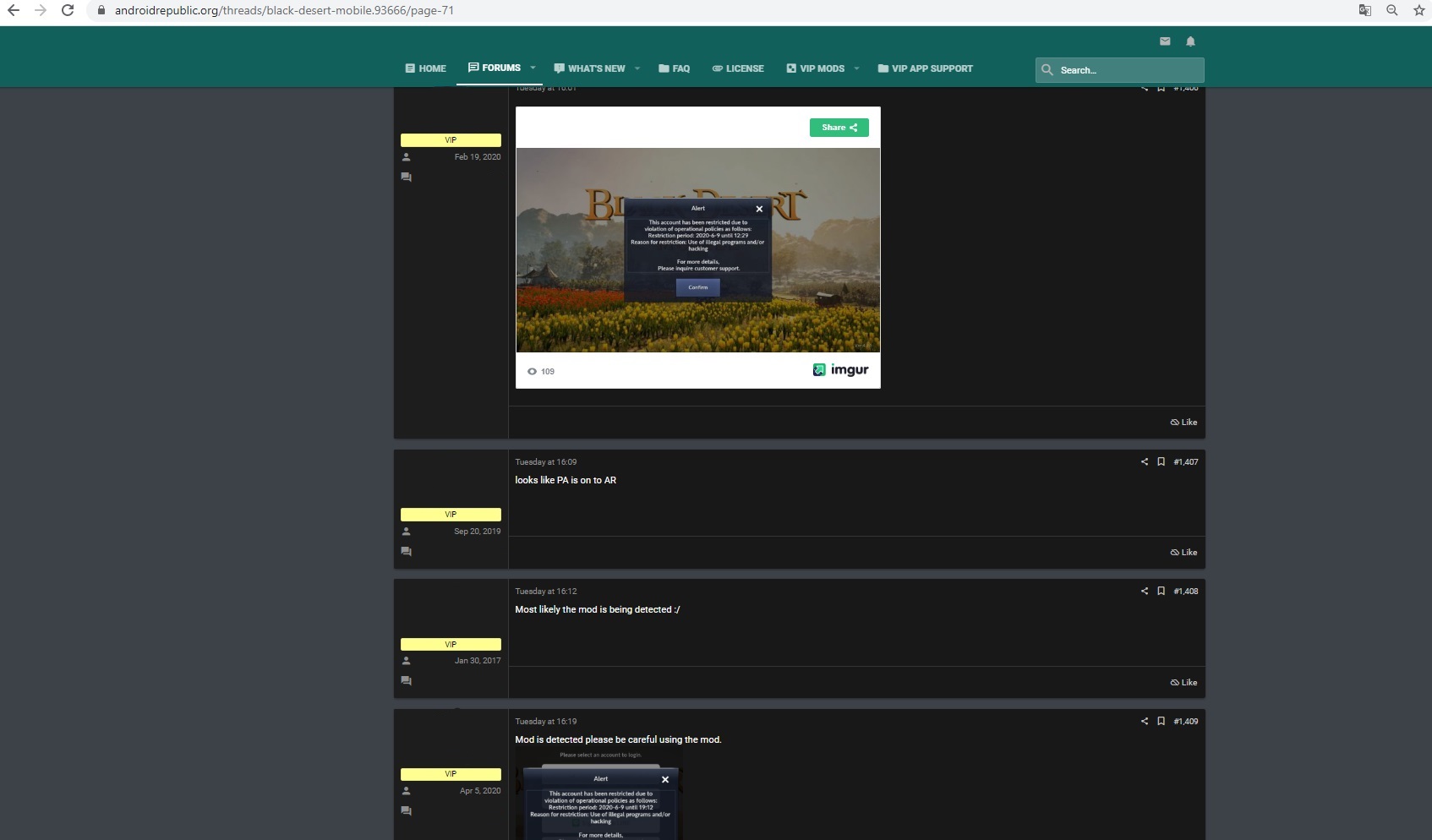Like post "looks like PA is on to AR"

pos(1183,552)
